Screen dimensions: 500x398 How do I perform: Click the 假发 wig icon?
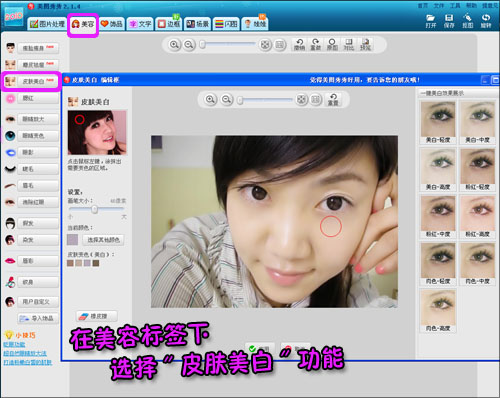[10, 223]
